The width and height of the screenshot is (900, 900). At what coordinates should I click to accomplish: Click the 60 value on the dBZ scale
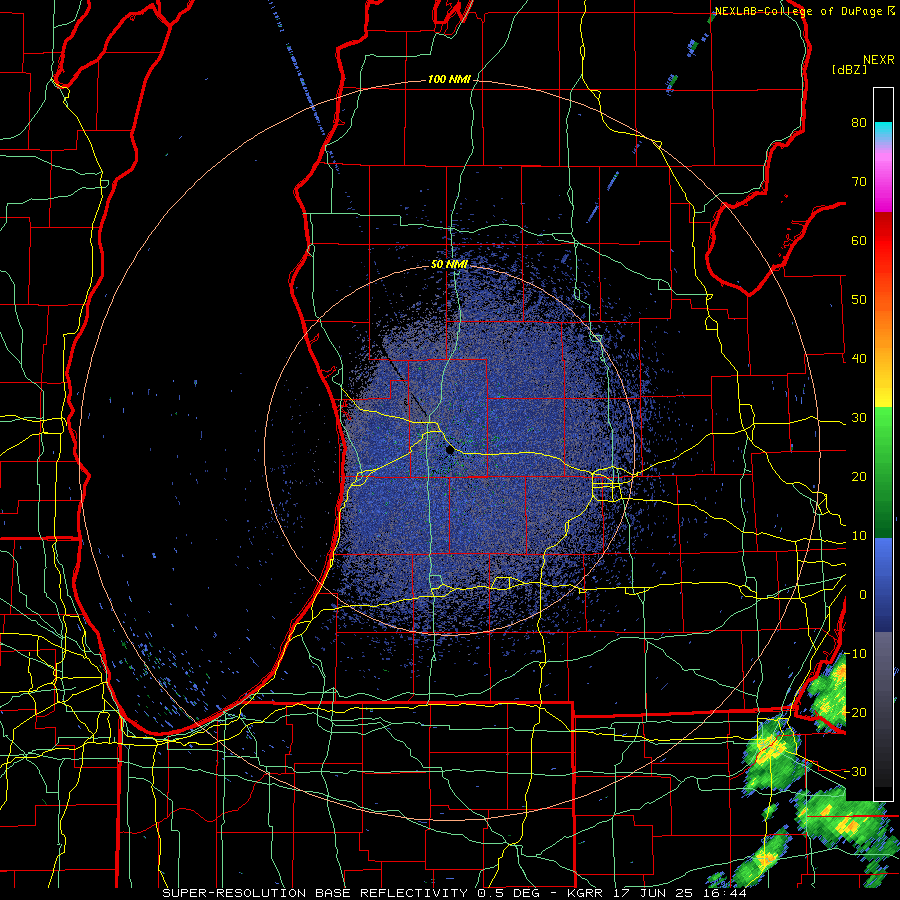tap(859, 240)
